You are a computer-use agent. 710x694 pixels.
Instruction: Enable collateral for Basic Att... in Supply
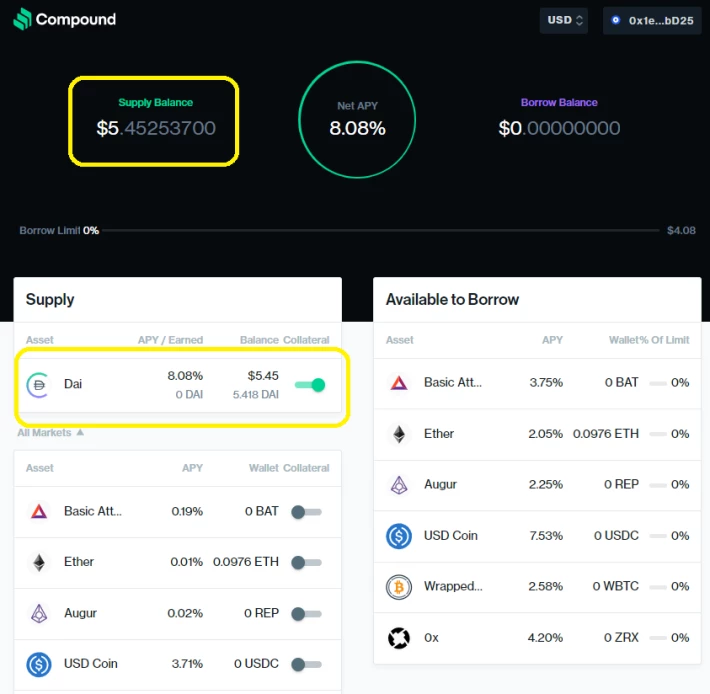307,512
